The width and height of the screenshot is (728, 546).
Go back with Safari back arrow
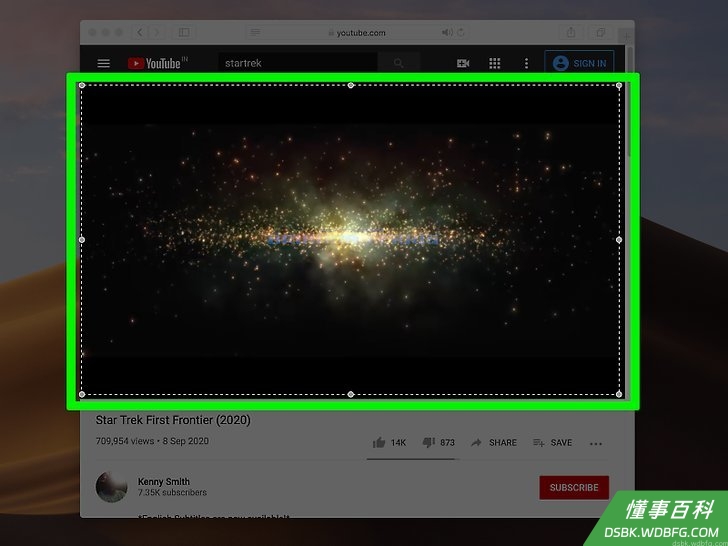139,32
